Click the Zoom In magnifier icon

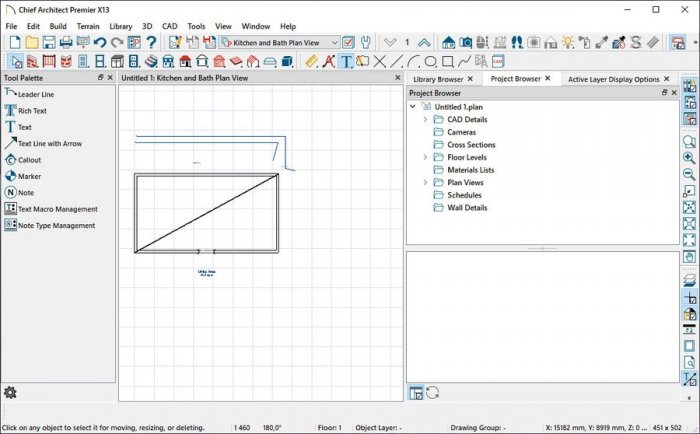(x=689, y=158)
